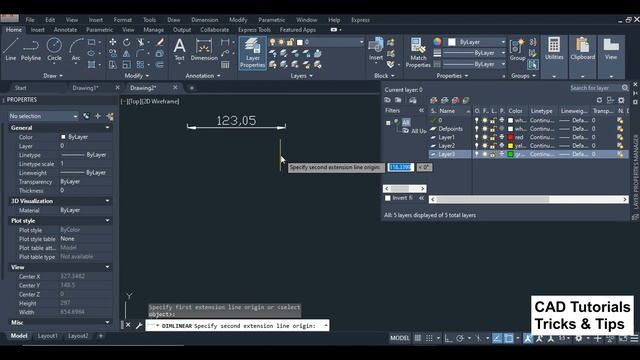Toggle lock icon for layer 0
640x360 pixels.
(493, 120)
